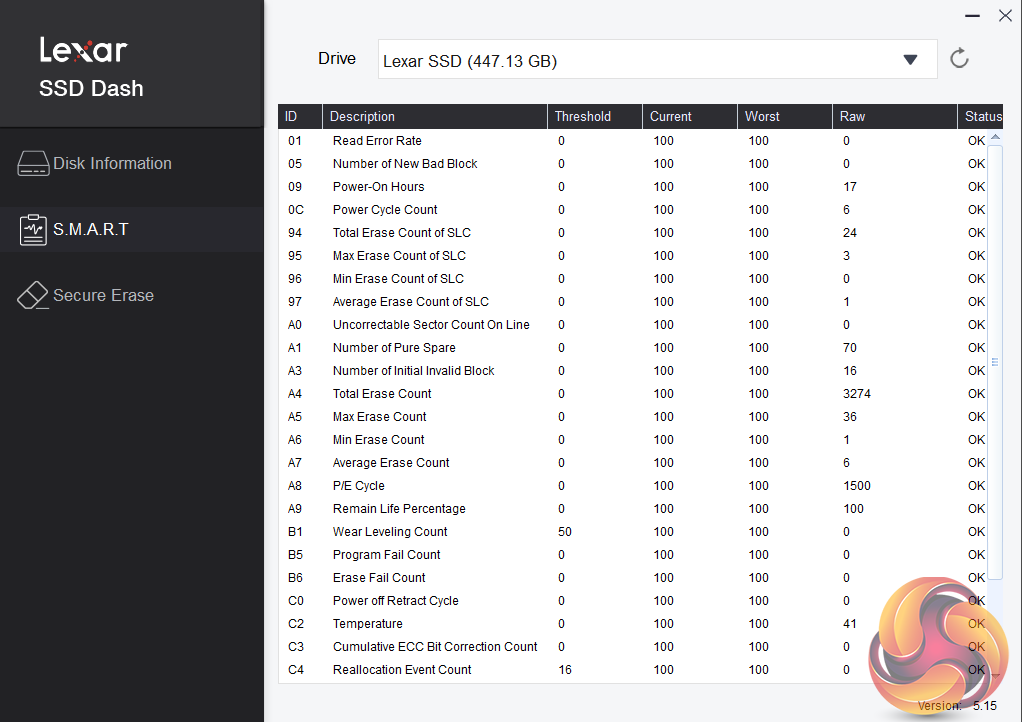Select Cumulative ECC Bit Correction Count row
This screenshot has width=1022, height=722.
[x=633, y=647]
